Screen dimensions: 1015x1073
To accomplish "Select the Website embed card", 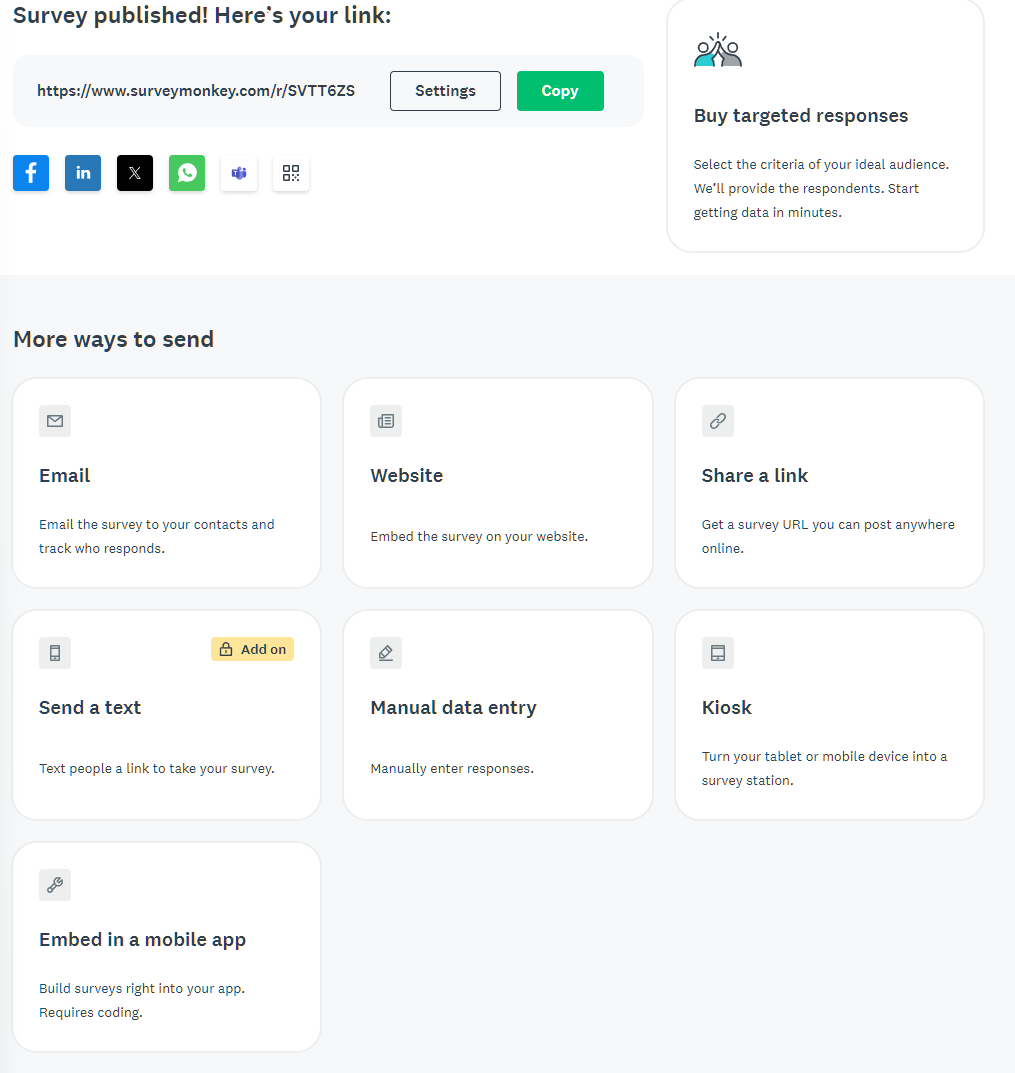I will pos(497,482).
